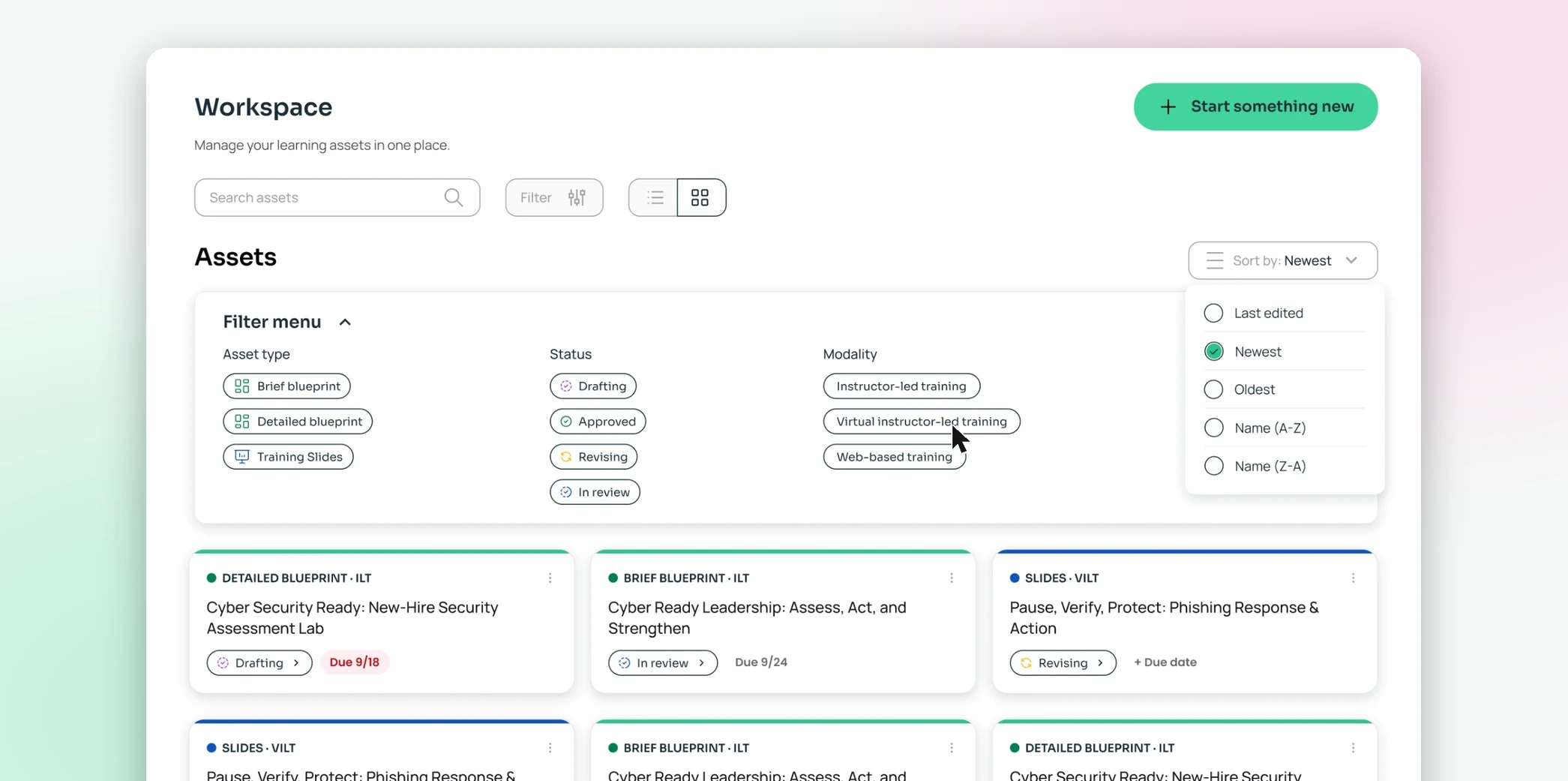
Task: Collapse the Filter menu chevron
Action: 345,322
